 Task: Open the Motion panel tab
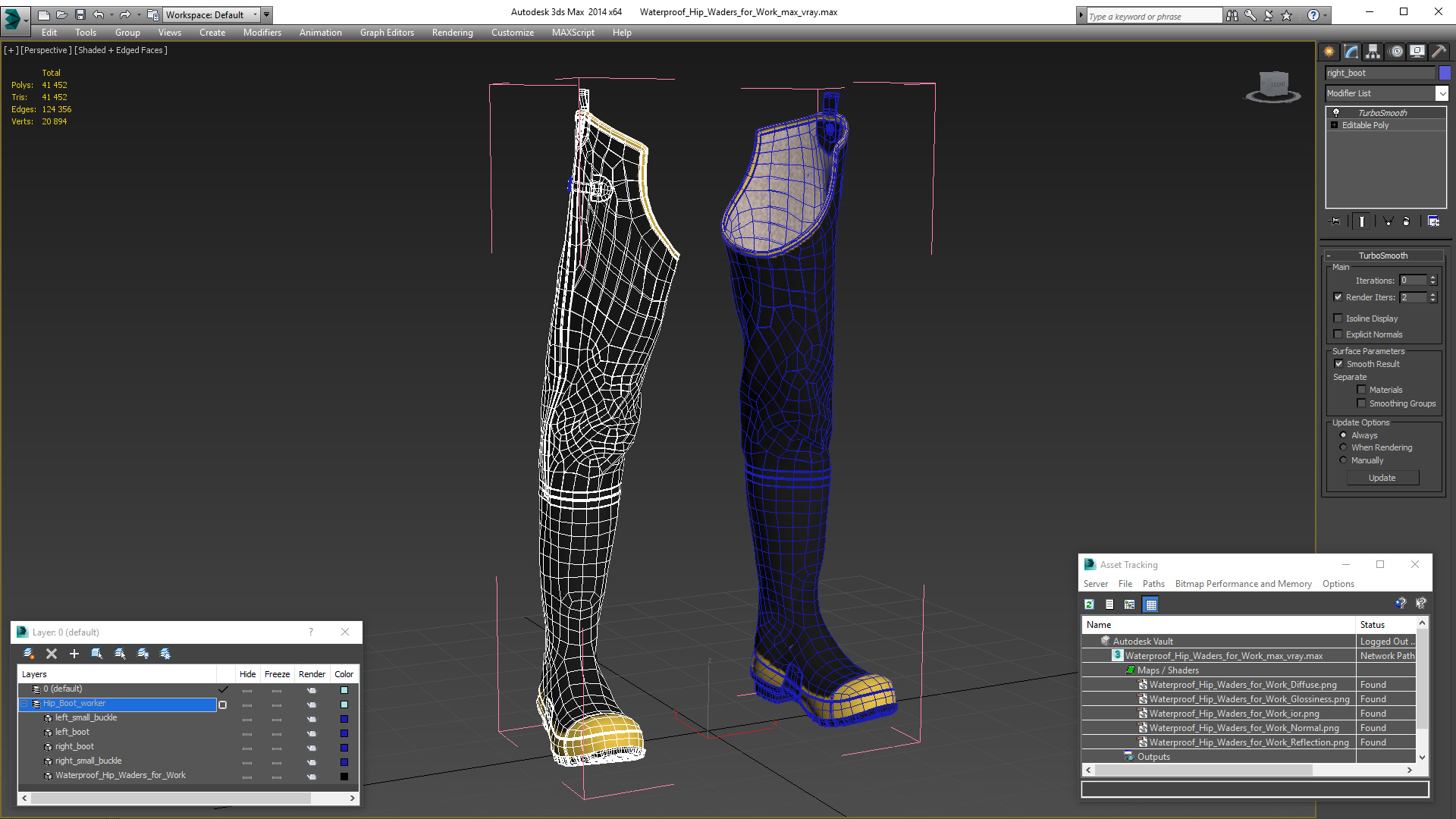pos(1396,52)
